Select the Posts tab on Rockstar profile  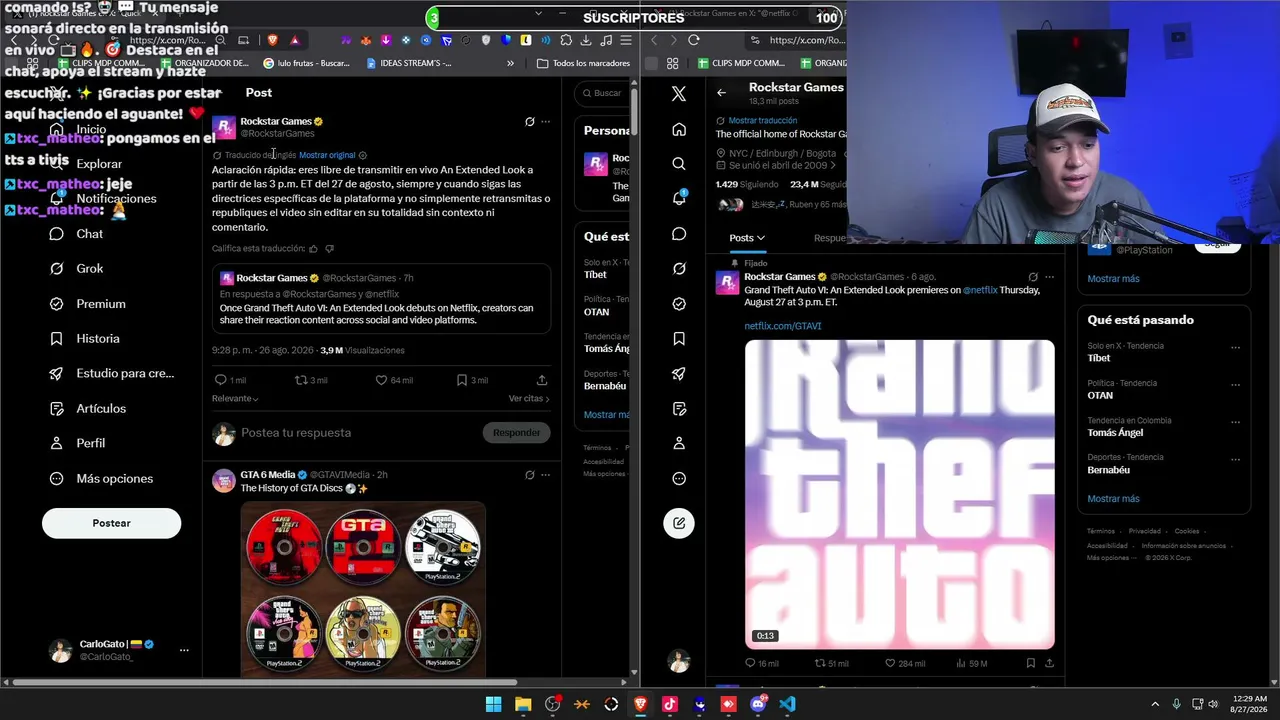[x=746, y=238]
